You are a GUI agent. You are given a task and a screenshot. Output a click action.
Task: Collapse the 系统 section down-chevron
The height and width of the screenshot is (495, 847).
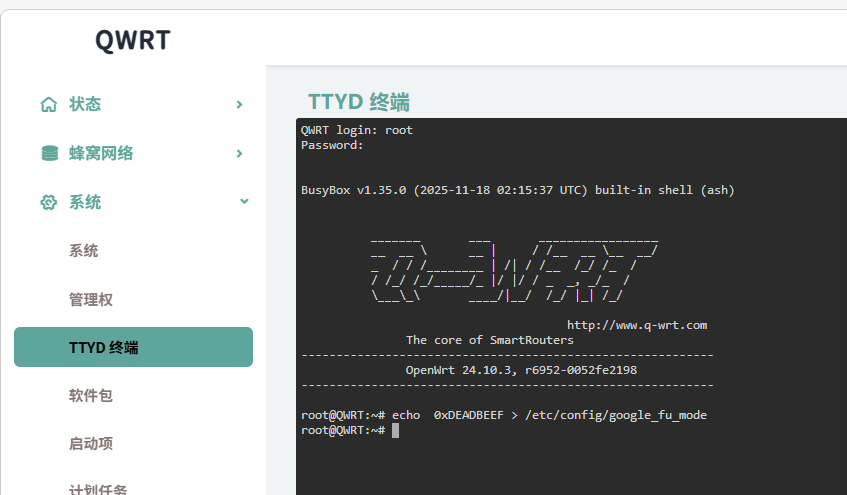[x=244, y=202]
